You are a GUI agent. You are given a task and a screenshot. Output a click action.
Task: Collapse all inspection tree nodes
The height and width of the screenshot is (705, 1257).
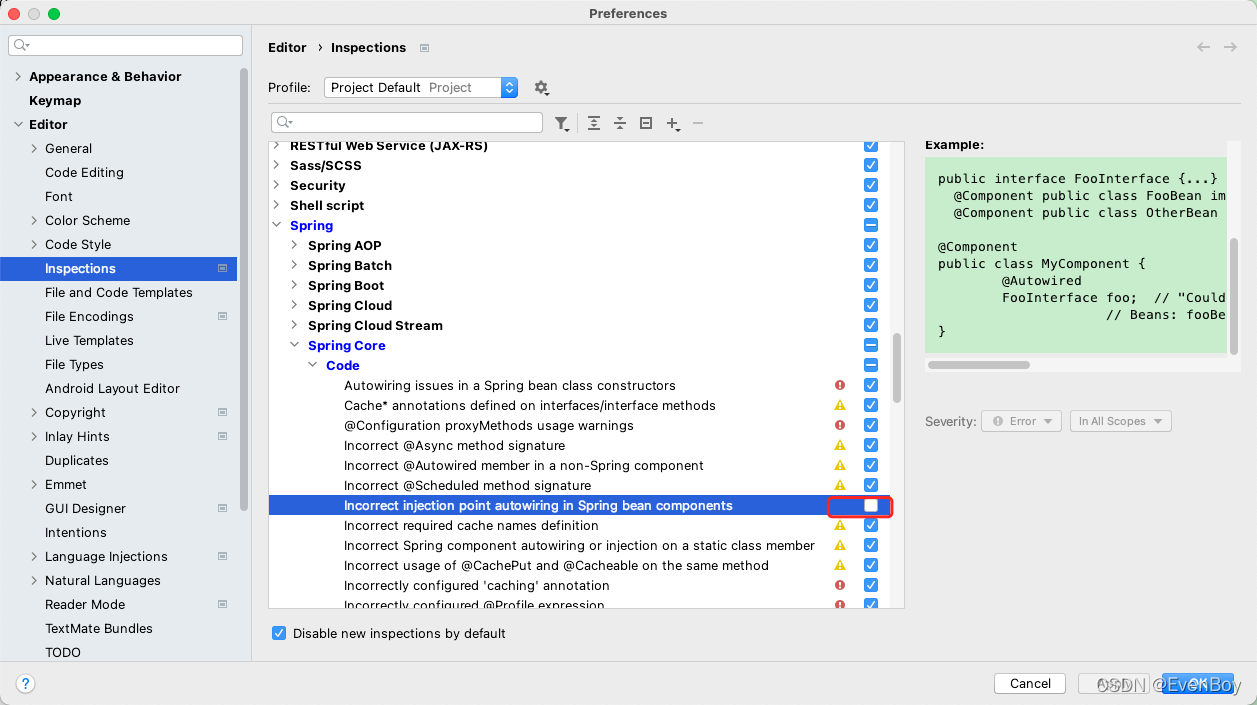tap(620, 123)
